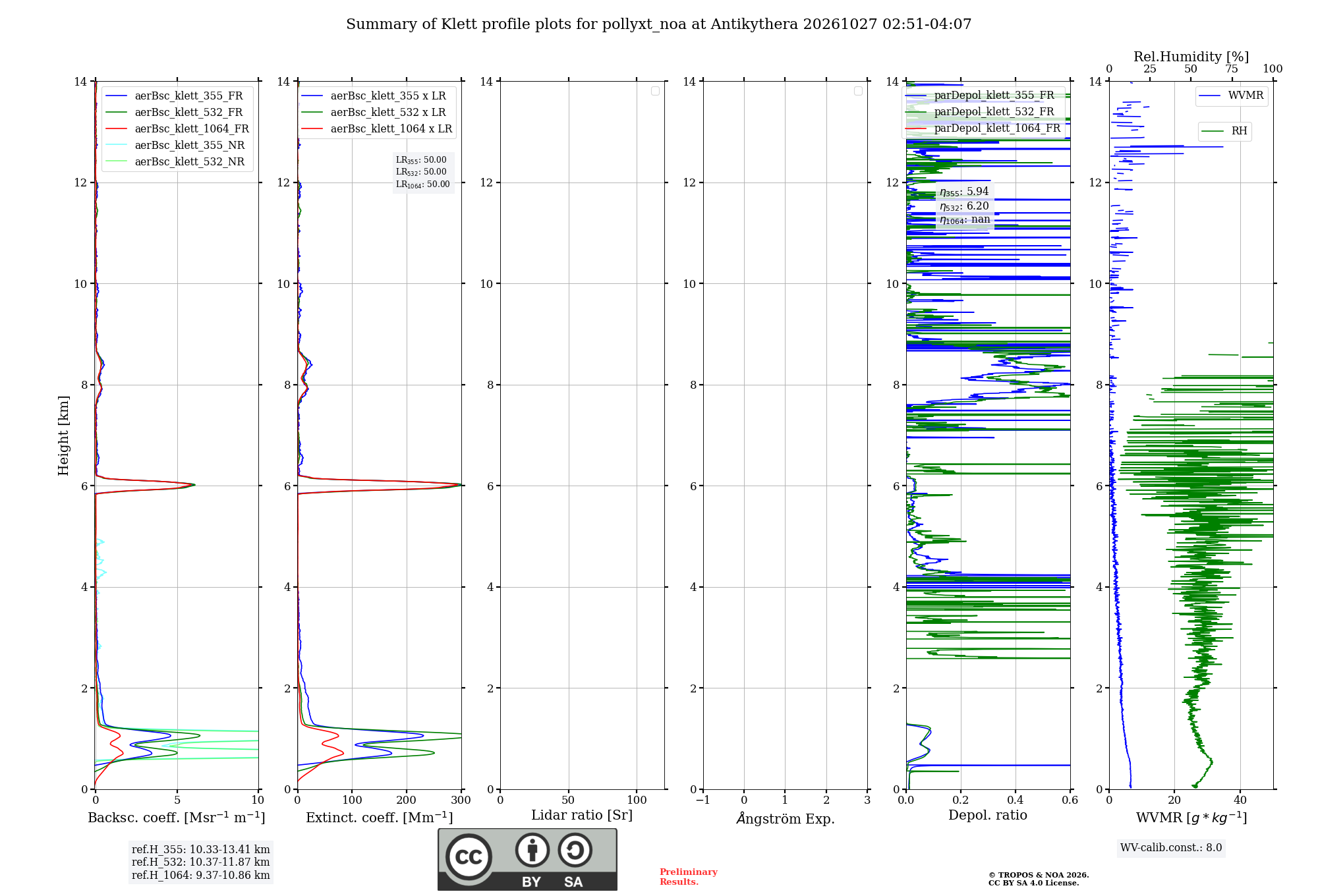Click the plot title for pollyxt_noa Antikythera
This screenshot has width=1318, height=896.
tap(658, 24)
